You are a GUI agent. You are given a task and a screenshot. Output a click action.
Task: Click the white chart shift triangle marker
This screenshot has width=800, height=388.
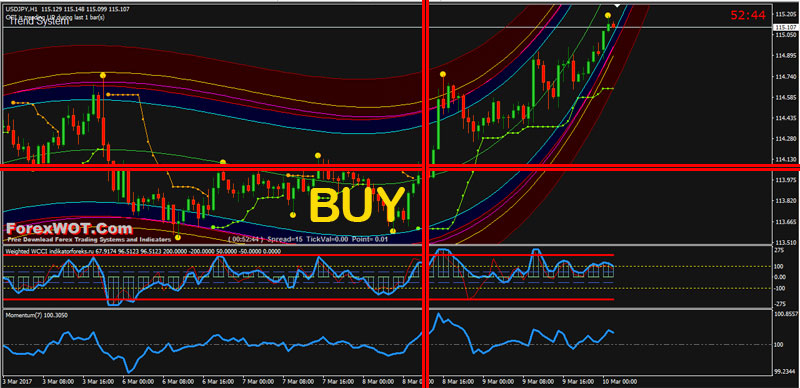click(617, 5)
